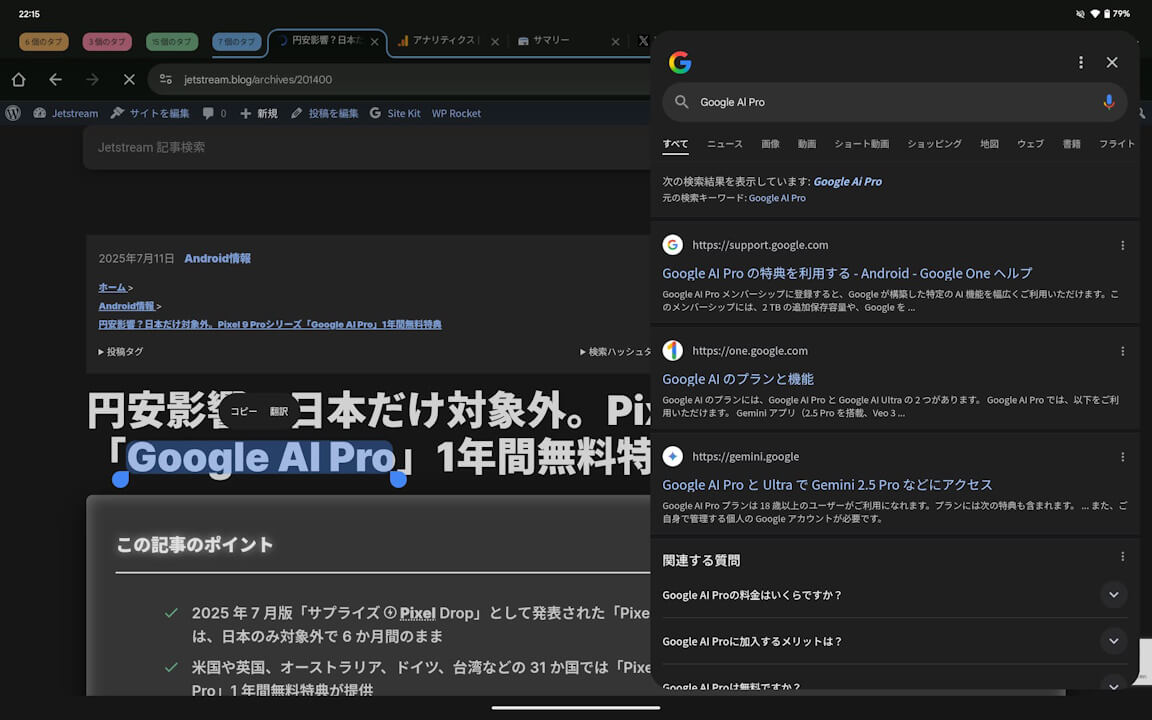Select the 地図 search tab
This screenshot has height=720, width=1152.
point(990,144)
